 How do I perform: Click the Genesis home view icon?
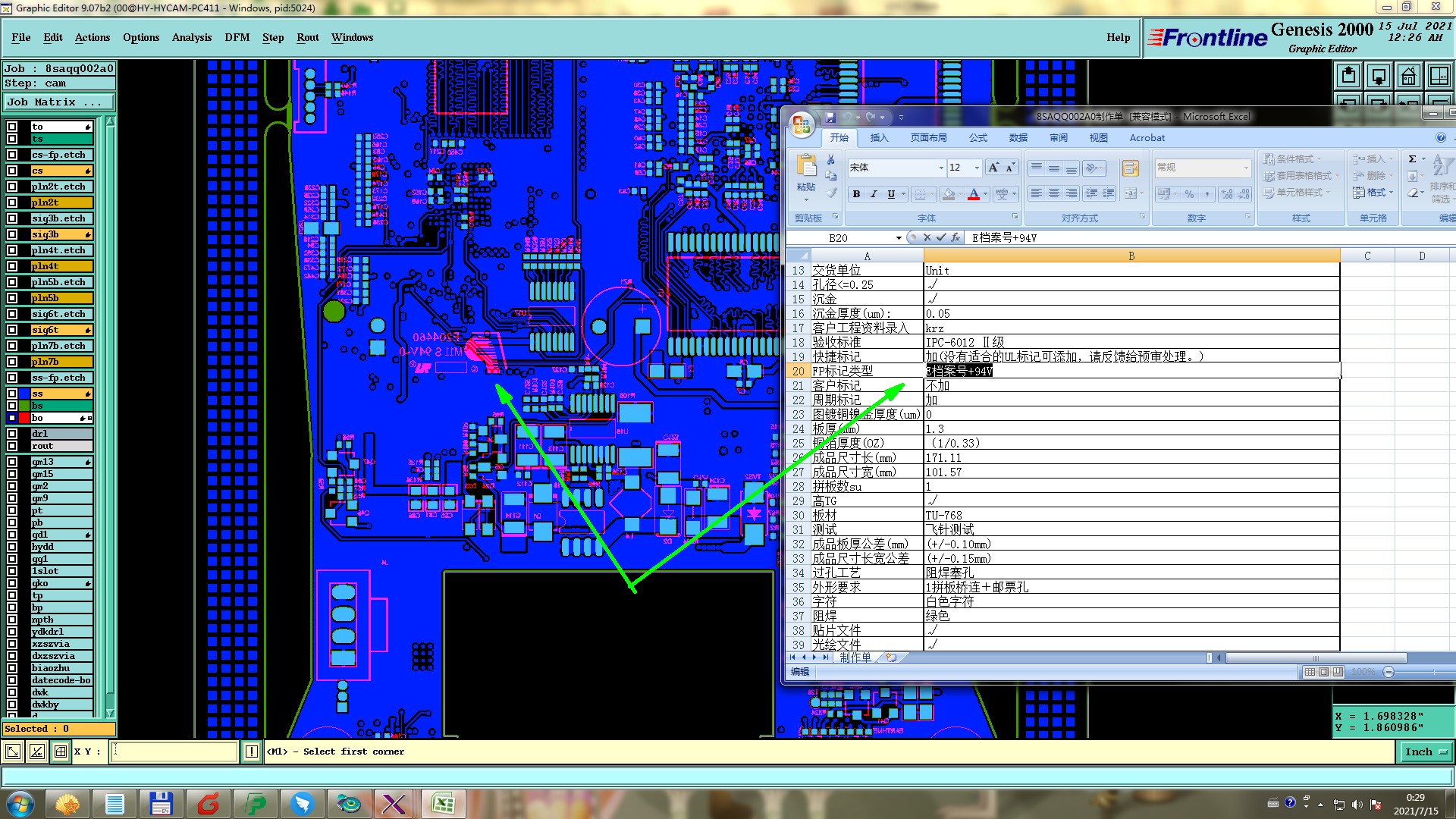[1408, 76]
